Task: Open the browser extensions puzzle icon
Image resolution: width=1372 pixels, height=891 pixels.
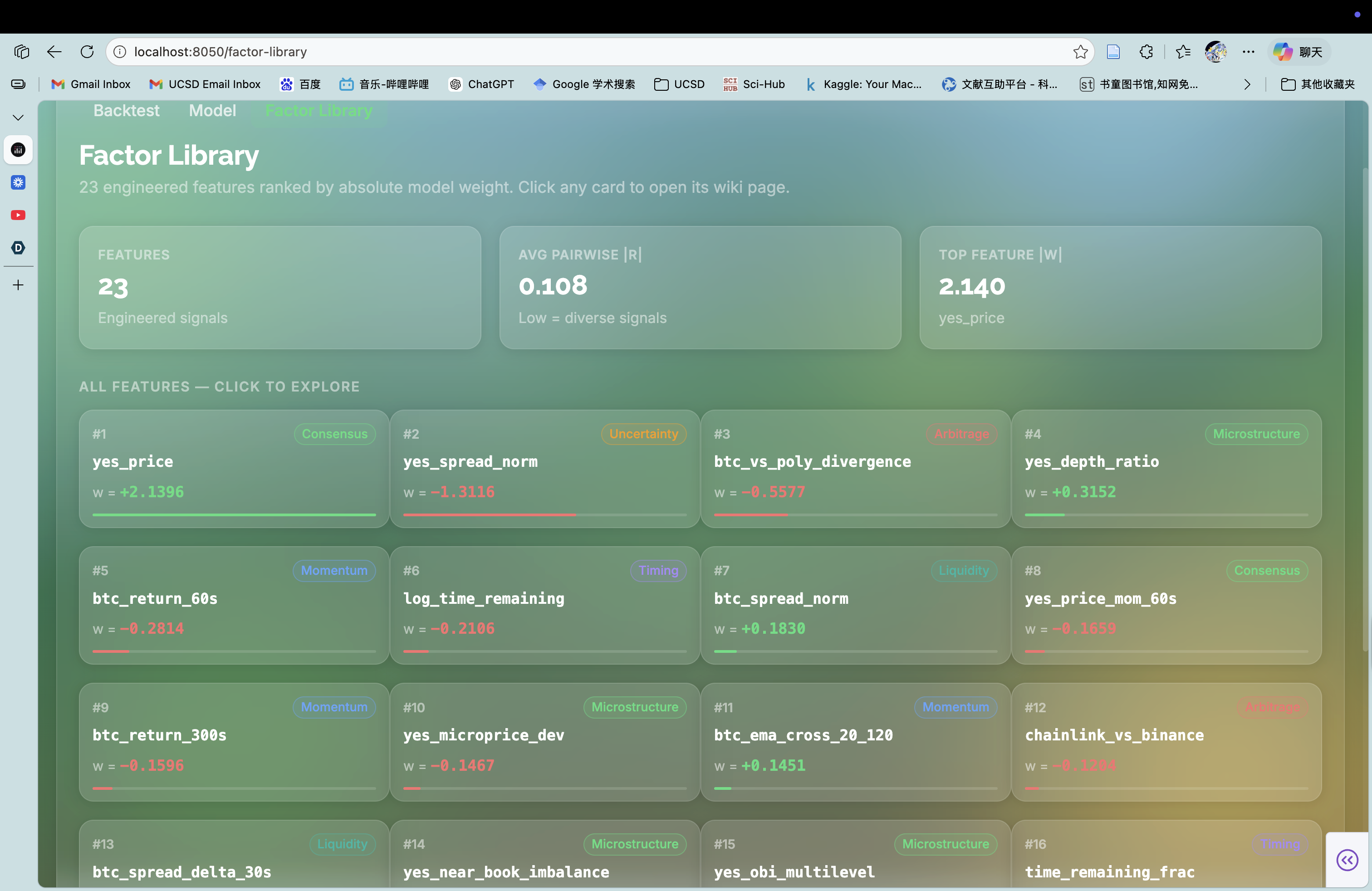Action: coord(1146,52)
